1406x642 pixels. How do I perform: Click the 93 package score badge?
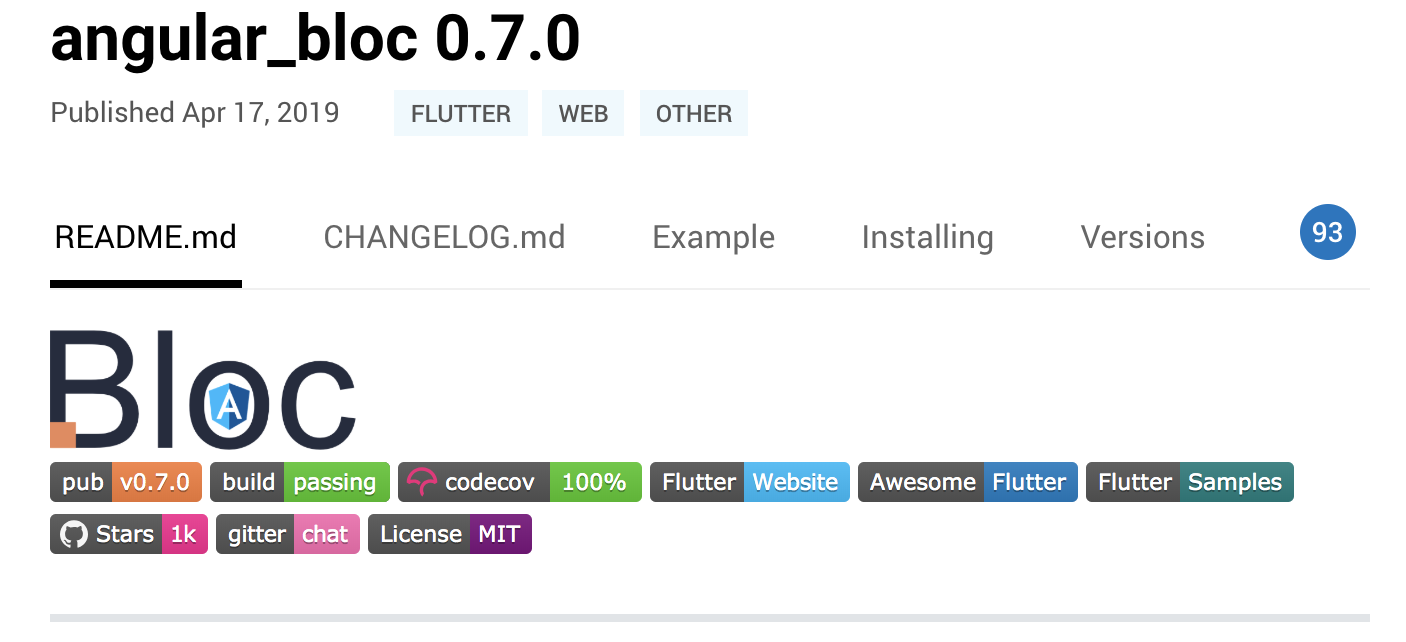pyautogui.click(x=1327, y=232)
